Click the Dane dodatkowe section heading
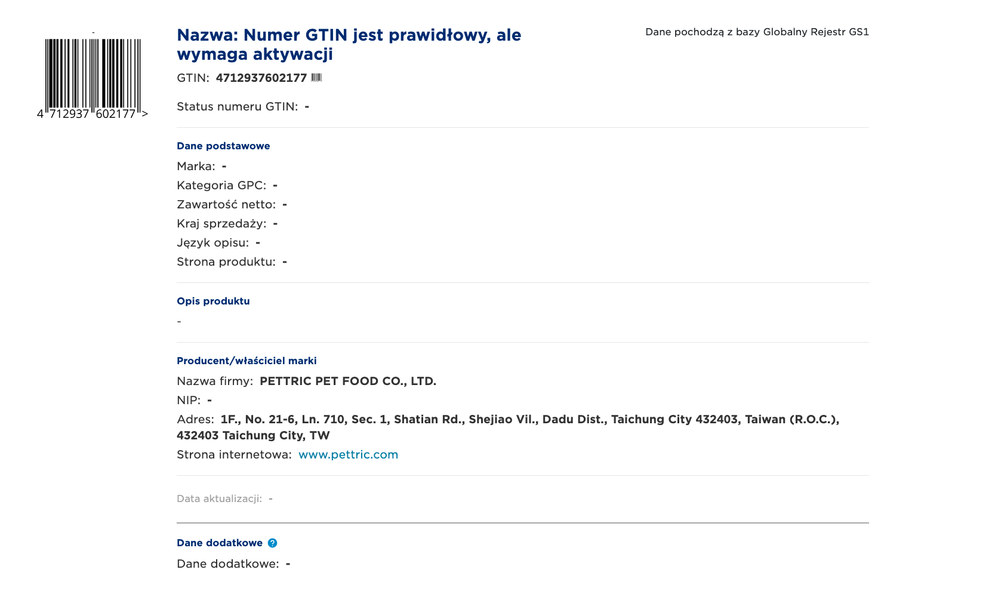The image size is (998, 603). (219, 543)
